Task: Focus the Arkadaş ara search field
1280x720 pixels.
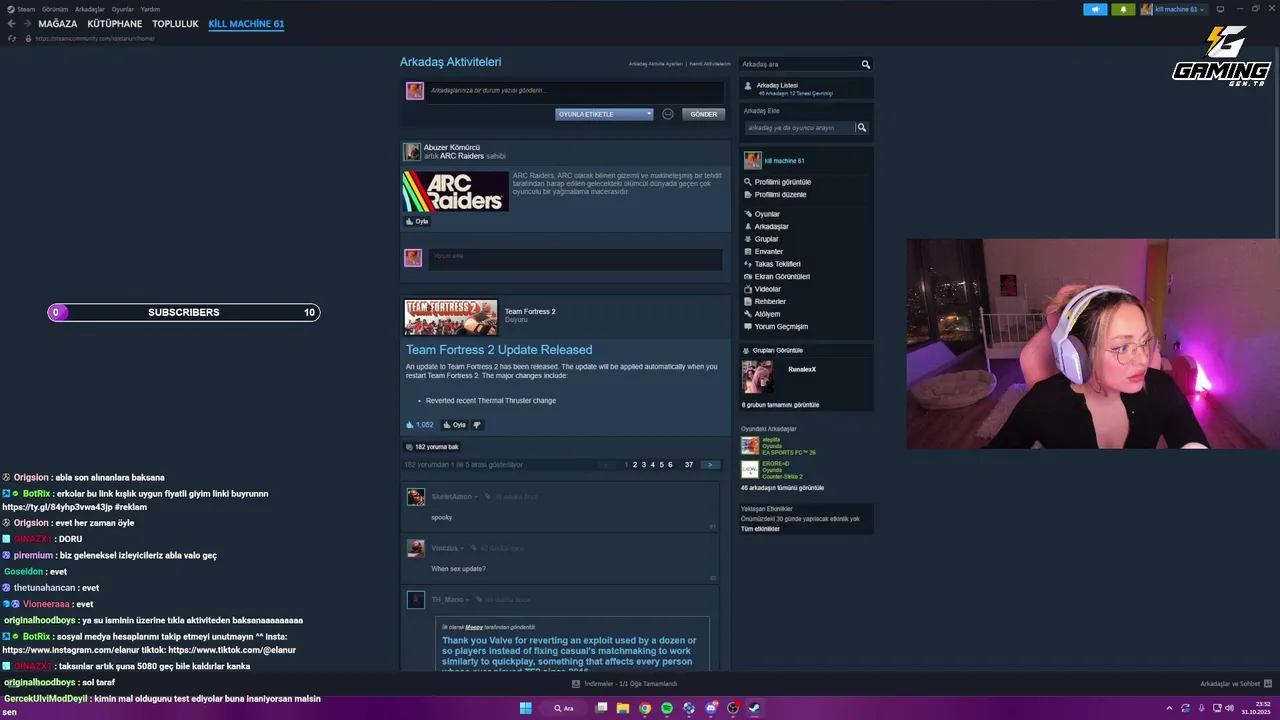Action: [x=799, y=64]
